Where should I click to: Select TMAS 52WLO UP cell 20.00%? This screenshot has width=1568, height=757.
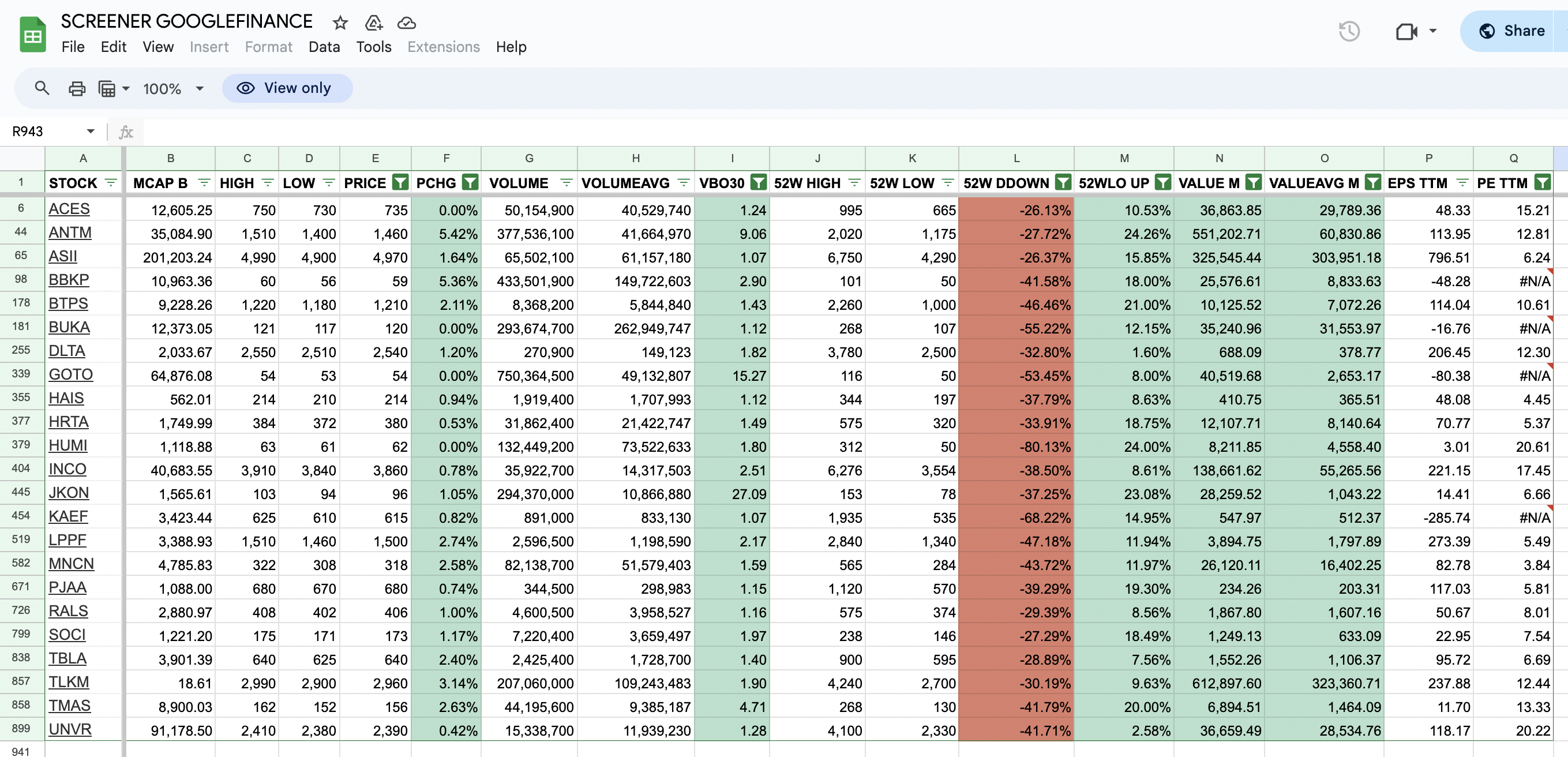[x=1124, y=707]
